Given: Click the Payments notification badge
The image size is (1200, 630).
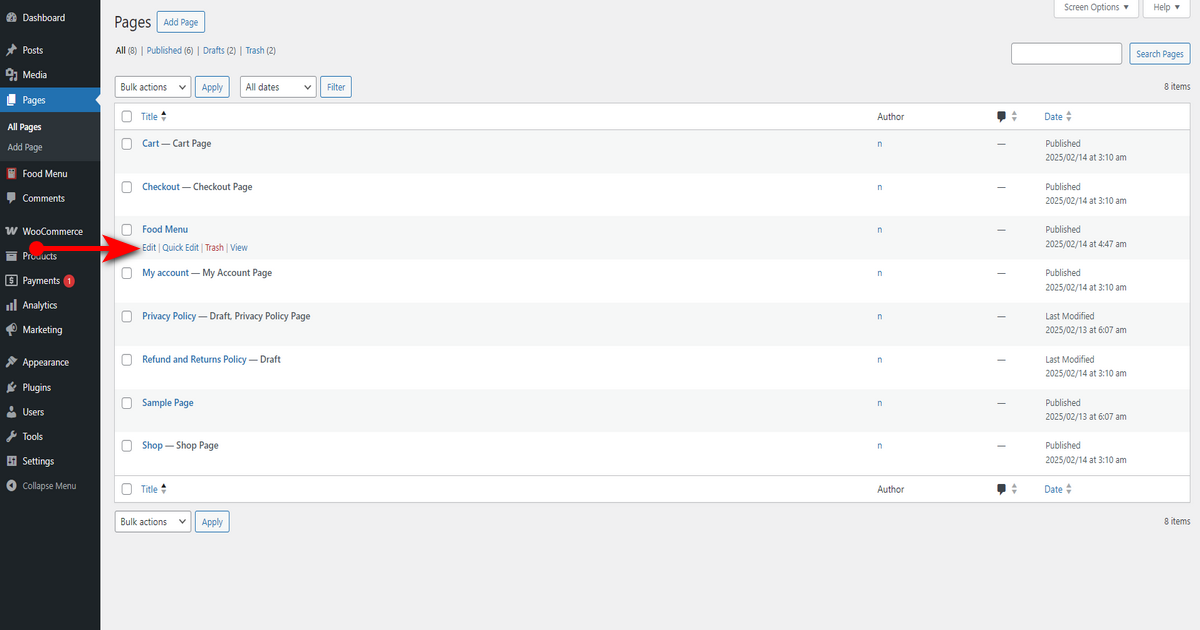Looking at the screenshot, I should 69,281.
